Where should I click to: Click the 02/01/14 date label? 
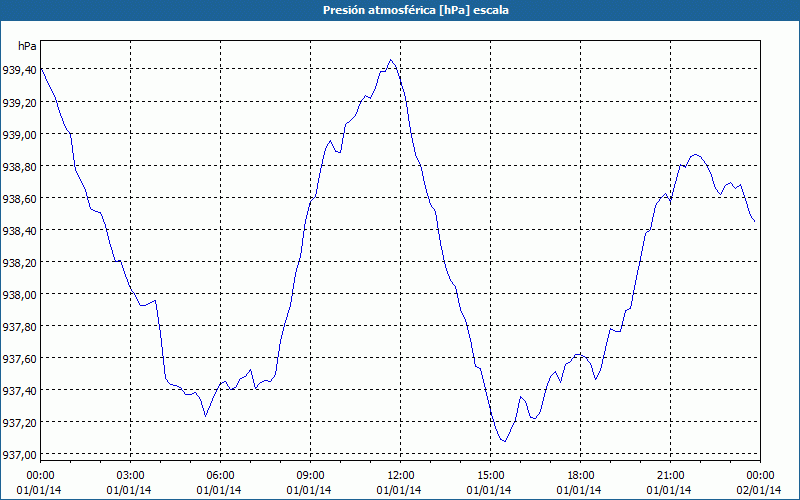point(760,490)
